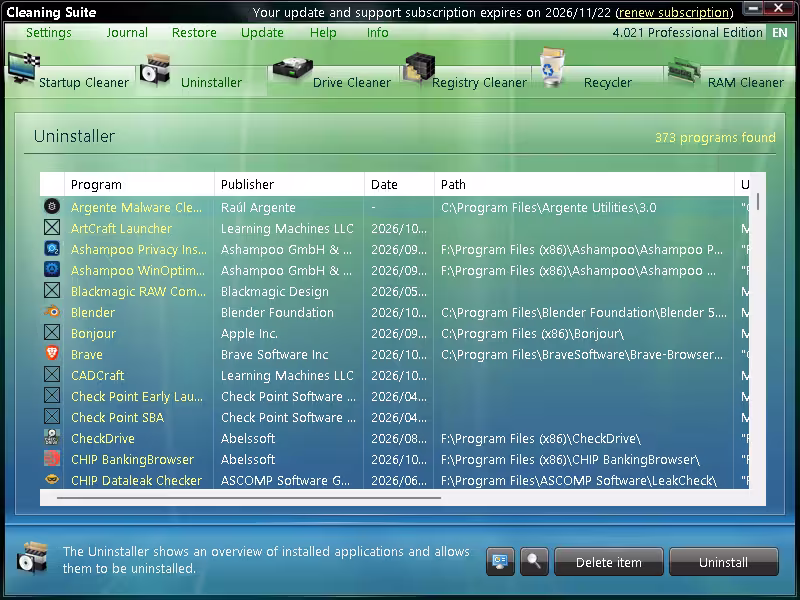Switch to the Uninstaller tab
Image resolution: width=800 pixels, height=600 pixels.
[201, 74]
